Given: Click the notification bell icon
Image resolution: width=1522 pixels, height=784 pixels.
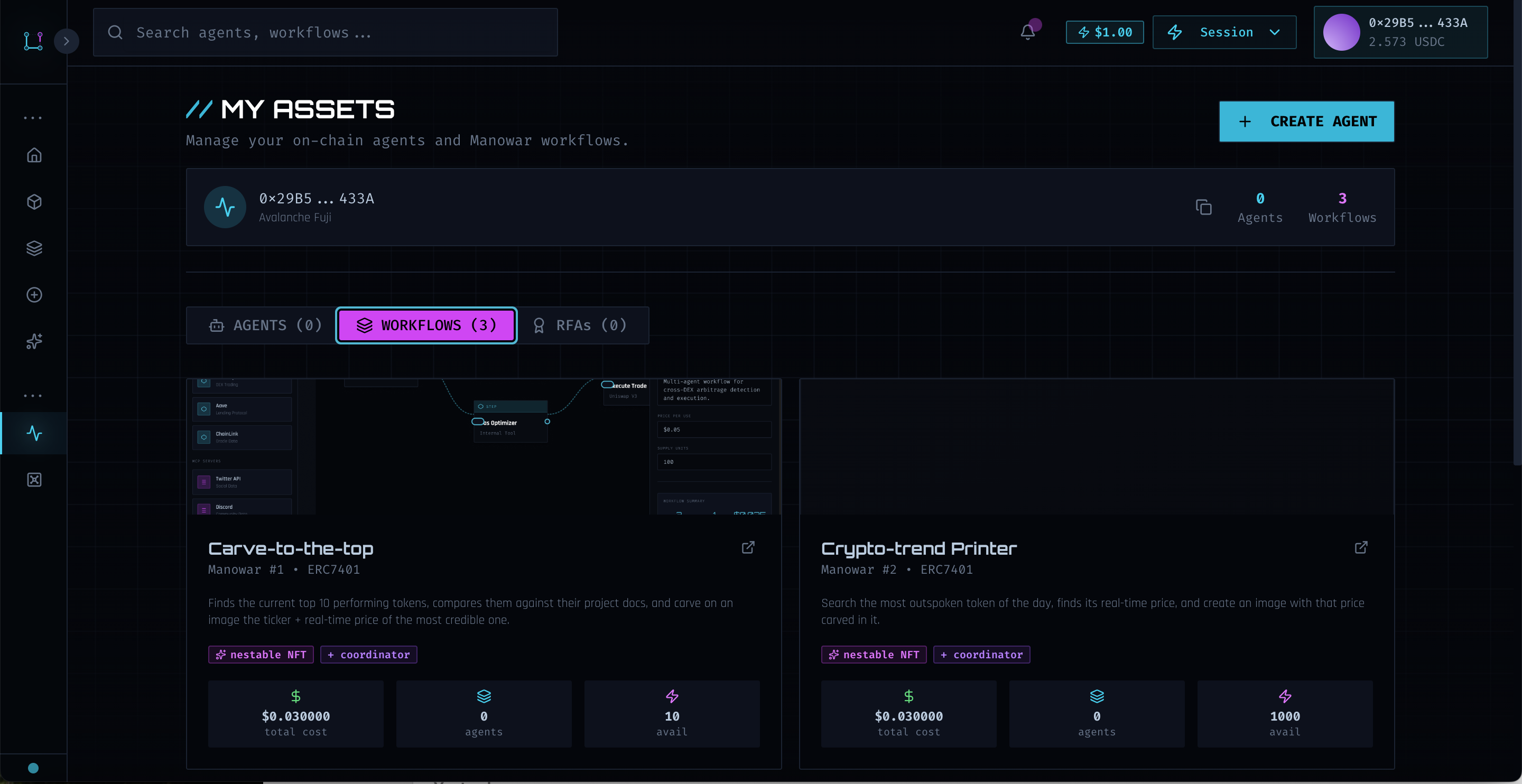Looking at the screenshot, I should 1027,32.
